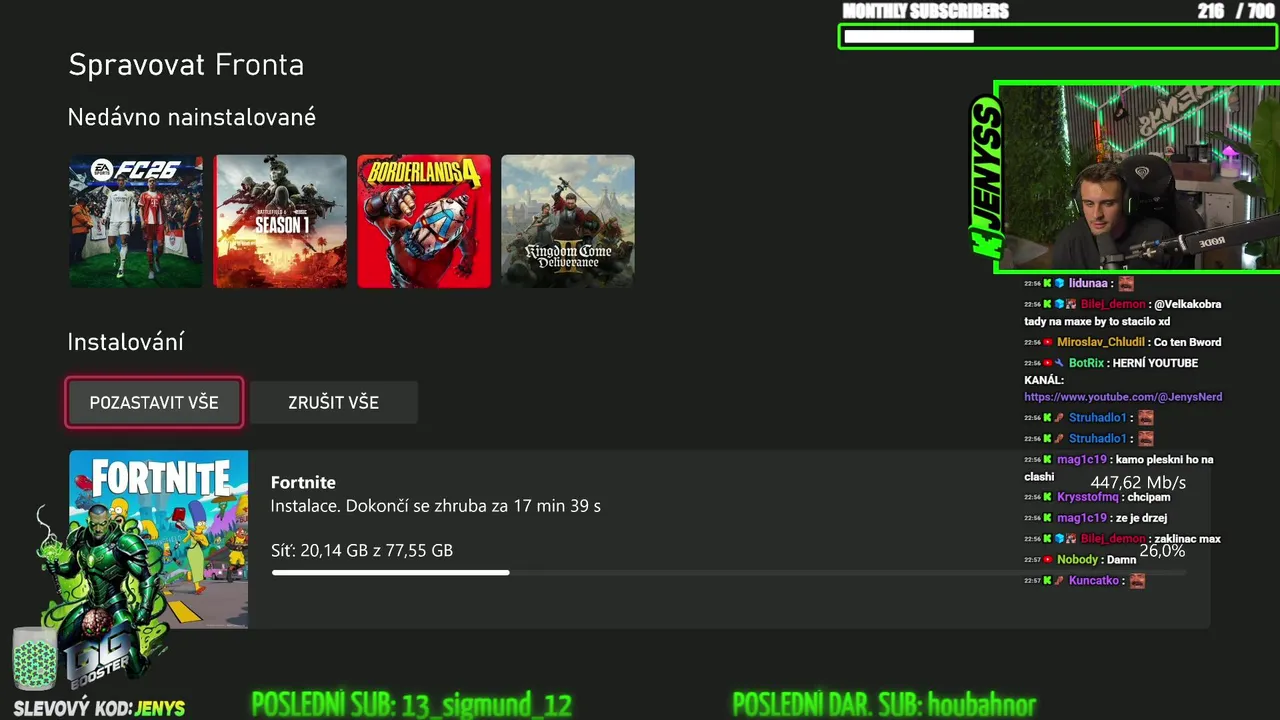Click the emote in Kuncatko's message

(1137, 581)
